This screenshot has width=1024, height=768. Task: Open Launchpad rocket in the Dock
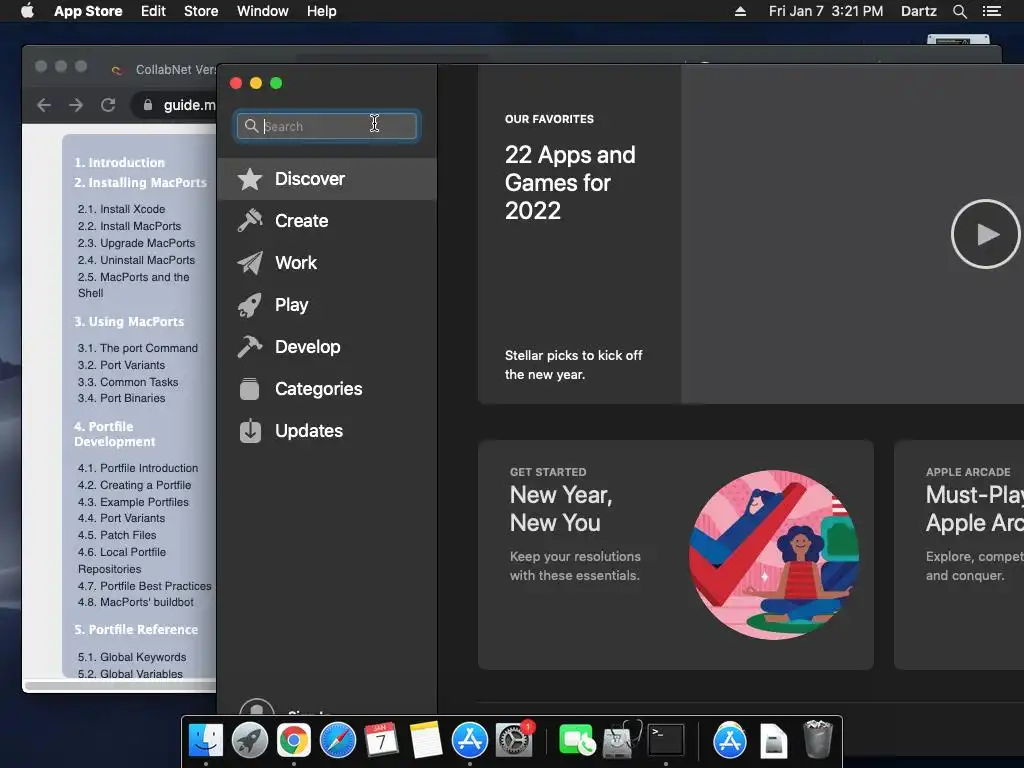pyautogui.click(x=249, y=741)
